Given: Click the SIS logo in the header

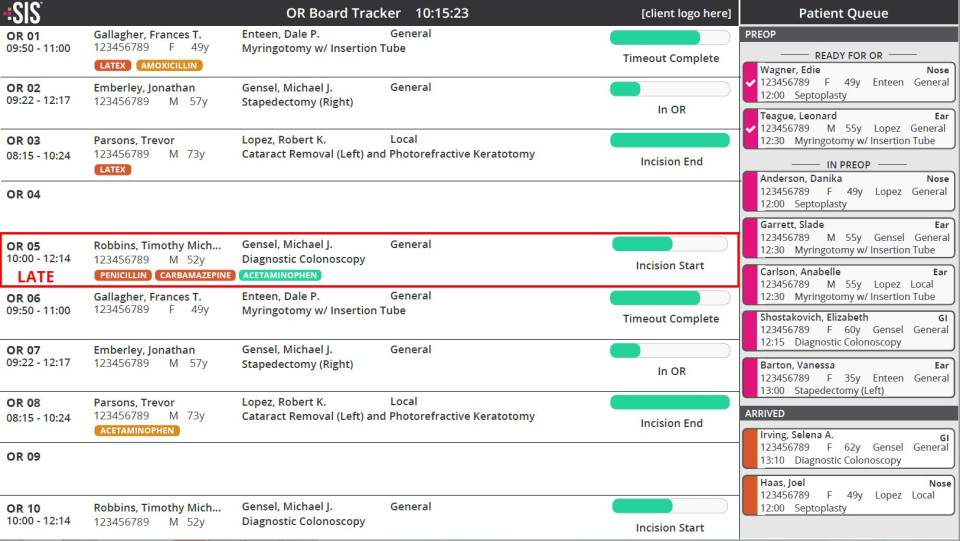Looking at the screenshot, I should (23, 12).
